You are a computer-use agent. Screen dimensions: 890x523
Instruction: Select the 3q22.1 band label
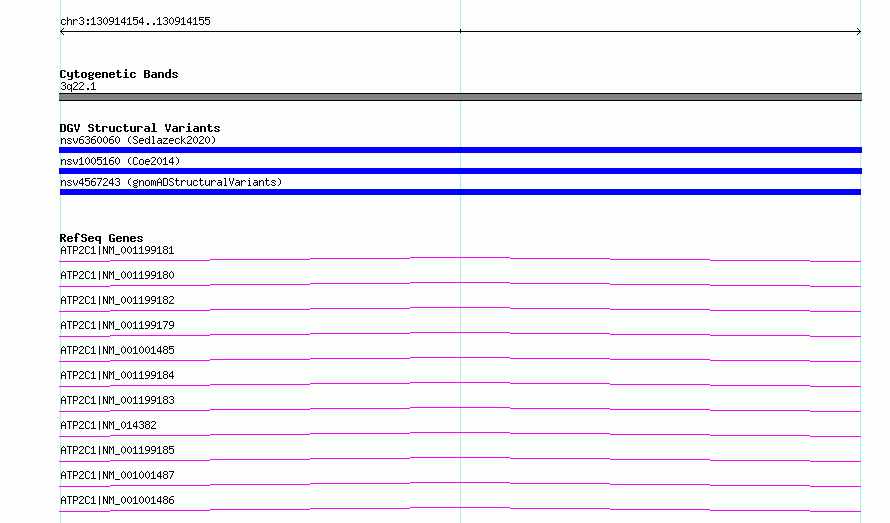[x=78, y=86]
